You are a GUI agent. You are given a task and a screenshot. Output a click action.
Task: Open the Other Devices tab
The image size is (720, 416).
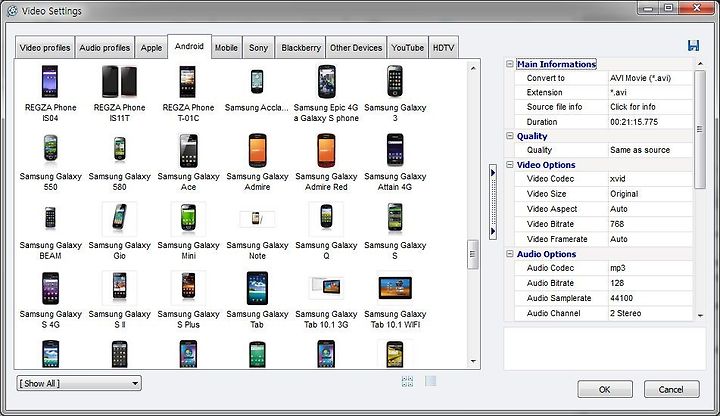click(x=356, y=48)
